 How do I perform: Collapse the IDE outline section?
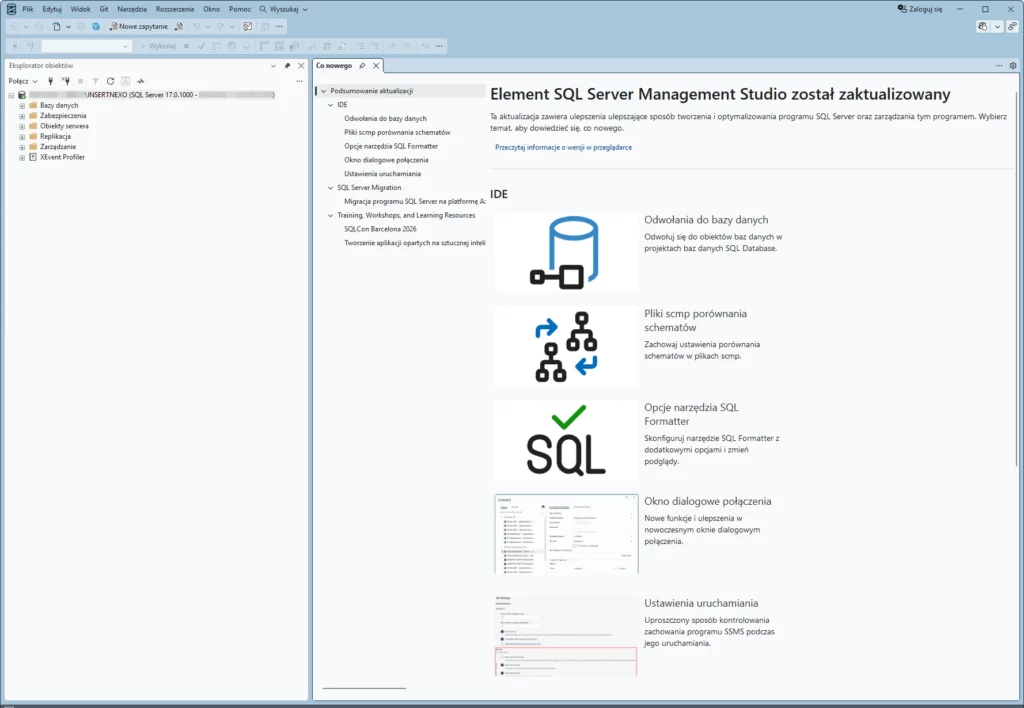(330, 105)
